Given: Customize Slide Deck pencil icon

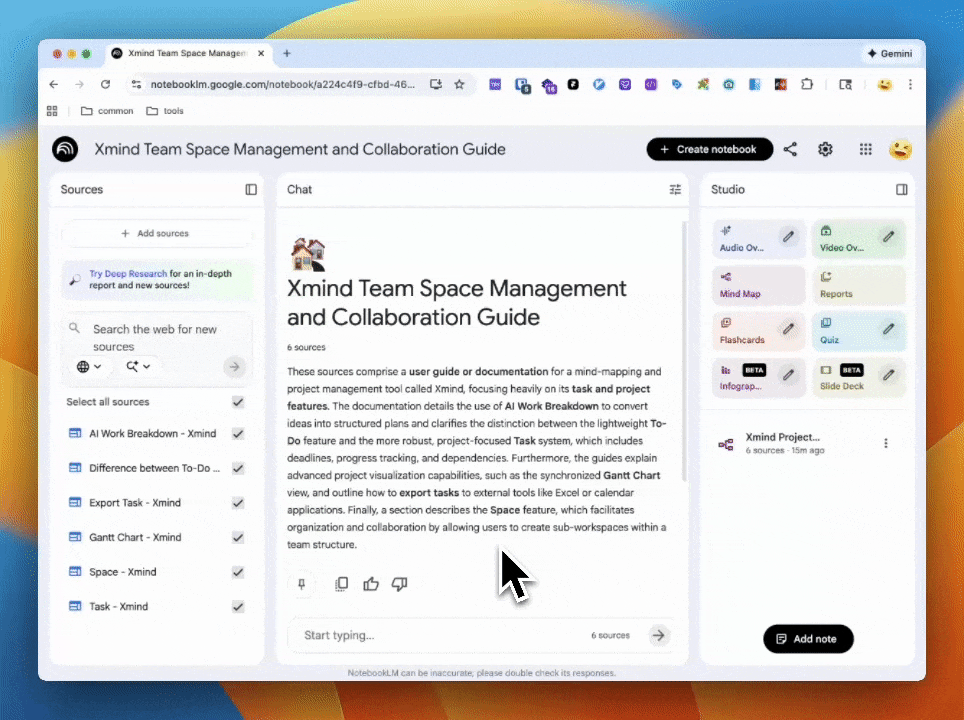Looking at the screenshot, I should 888,375.
